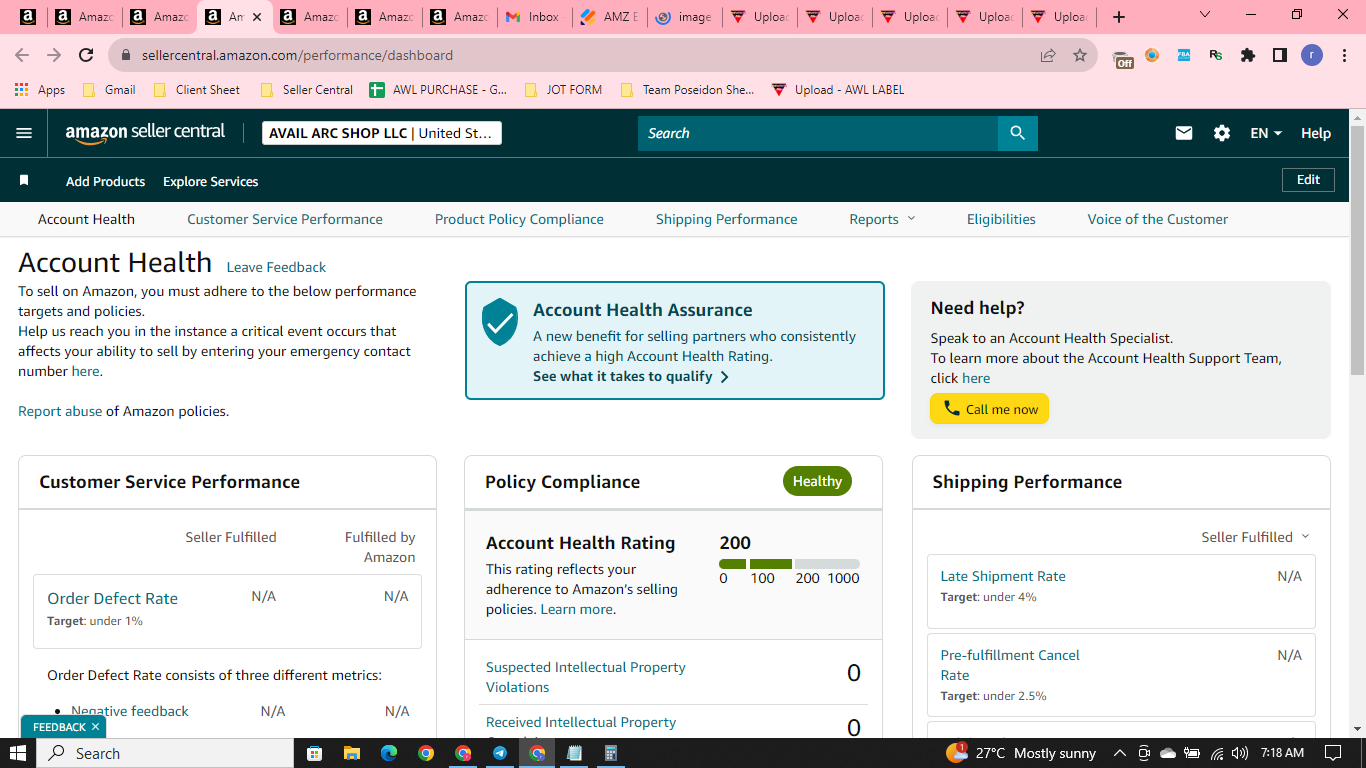Switch to the AMZ browser tab
The image size is (1366, 768).
click(610, 17)
